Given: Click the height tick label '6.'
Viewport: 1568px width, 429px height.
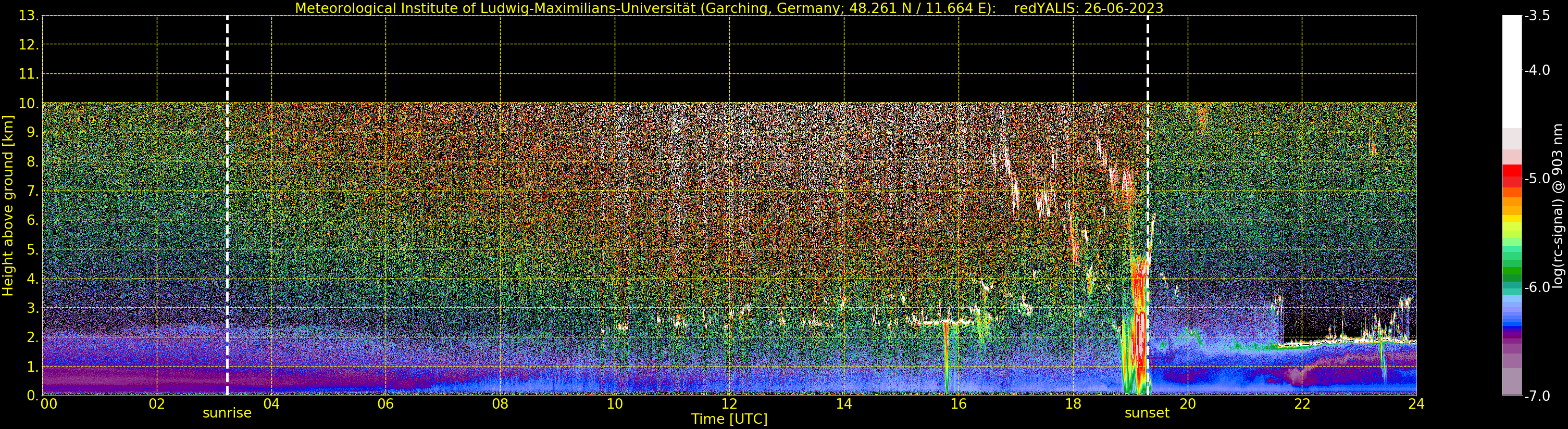Looking at the screenshot, I should (x=32, y=220).
